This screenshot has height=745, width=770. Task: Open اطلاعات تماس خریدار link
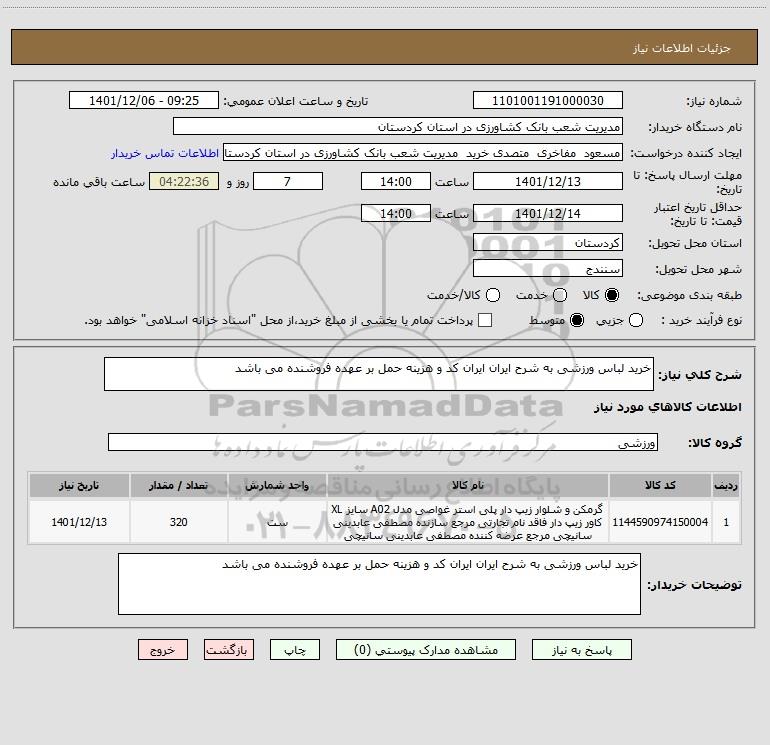click(x=165, y=153)
